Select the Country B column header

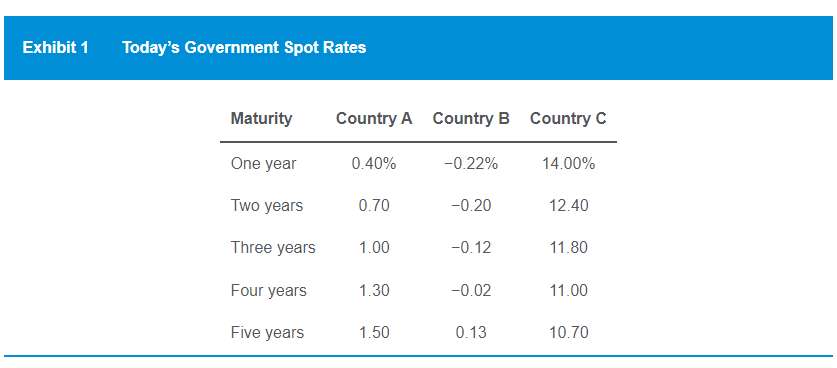[471, 118]
